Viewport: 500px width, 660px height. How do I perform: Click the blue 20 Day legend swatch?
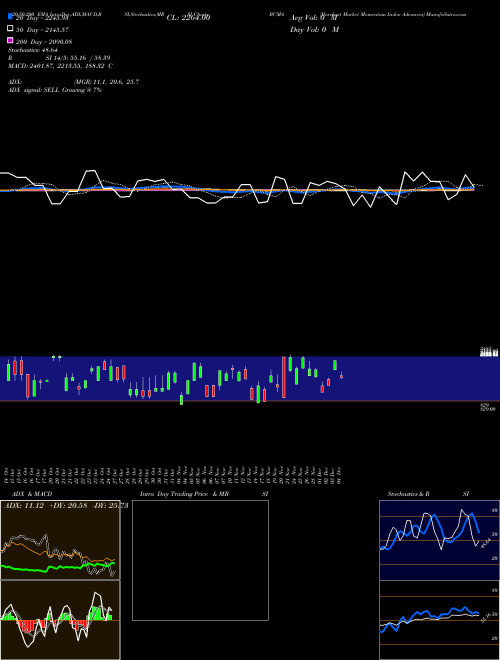click(x=10, y=16)
